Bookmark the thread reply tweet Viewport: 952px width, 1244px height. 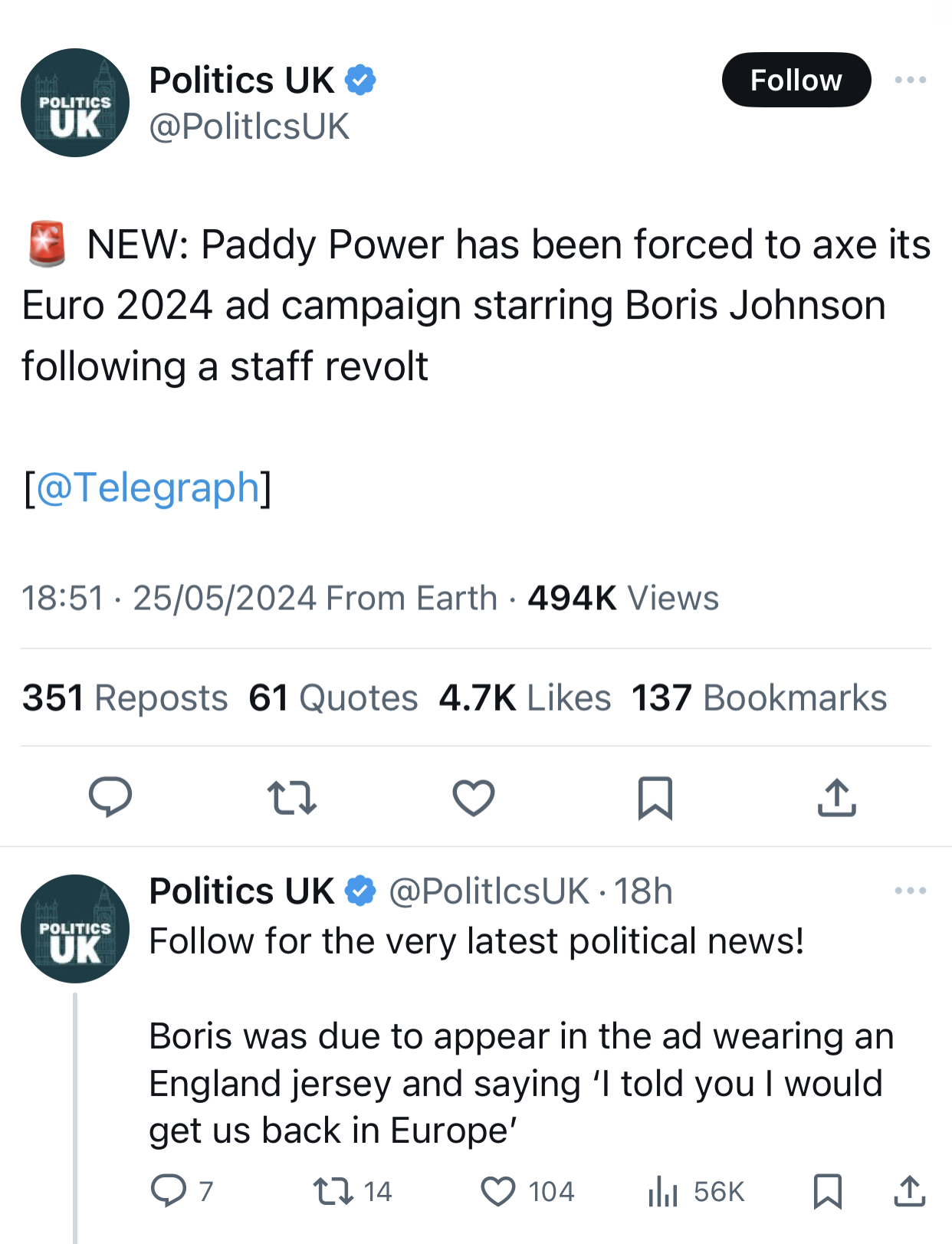(828, 1191)
